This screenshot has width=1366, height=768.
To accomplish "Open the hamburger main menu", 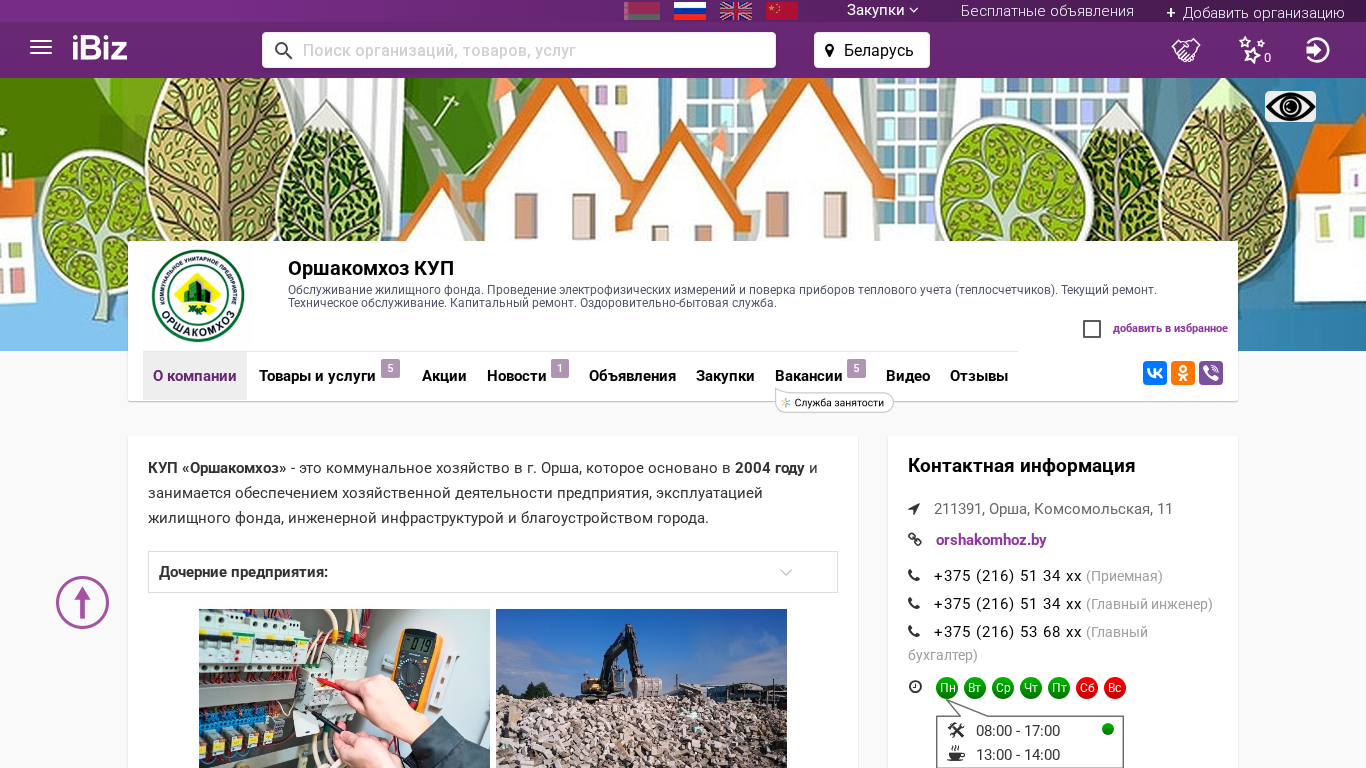I will [x=41, y=47].
